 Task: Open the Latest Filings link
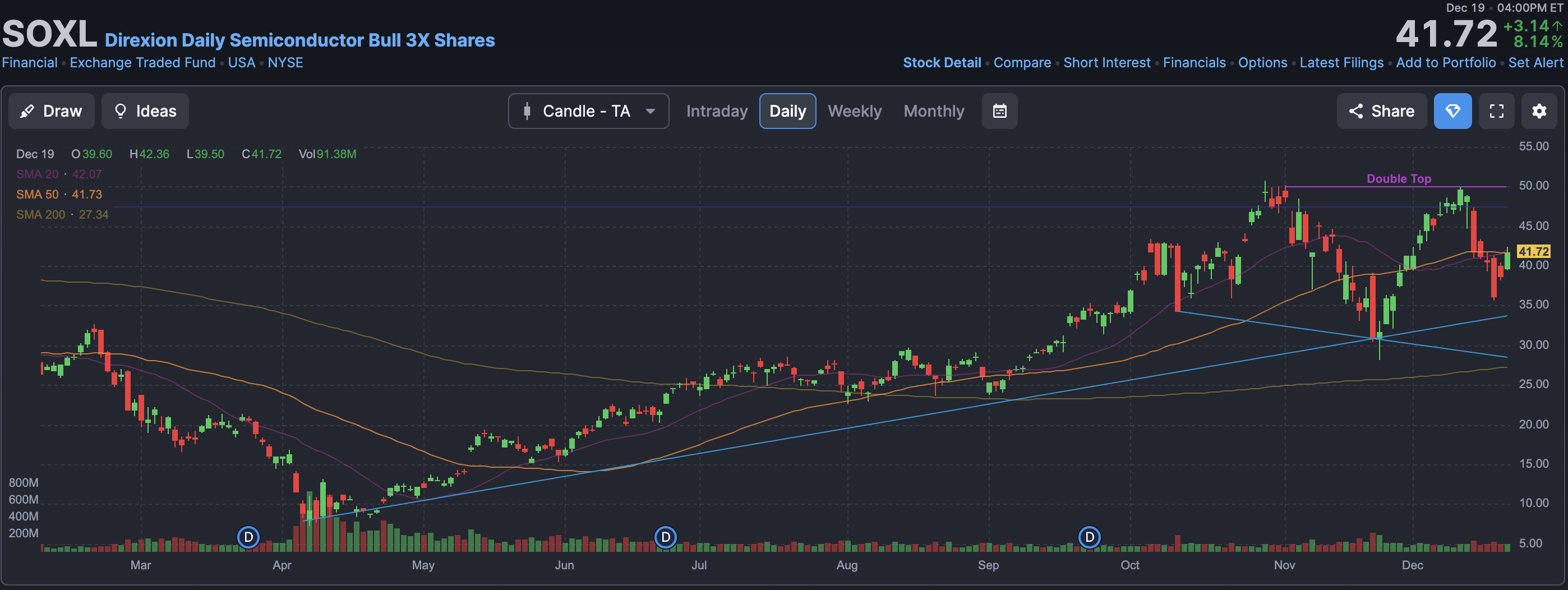point(1341,63)
